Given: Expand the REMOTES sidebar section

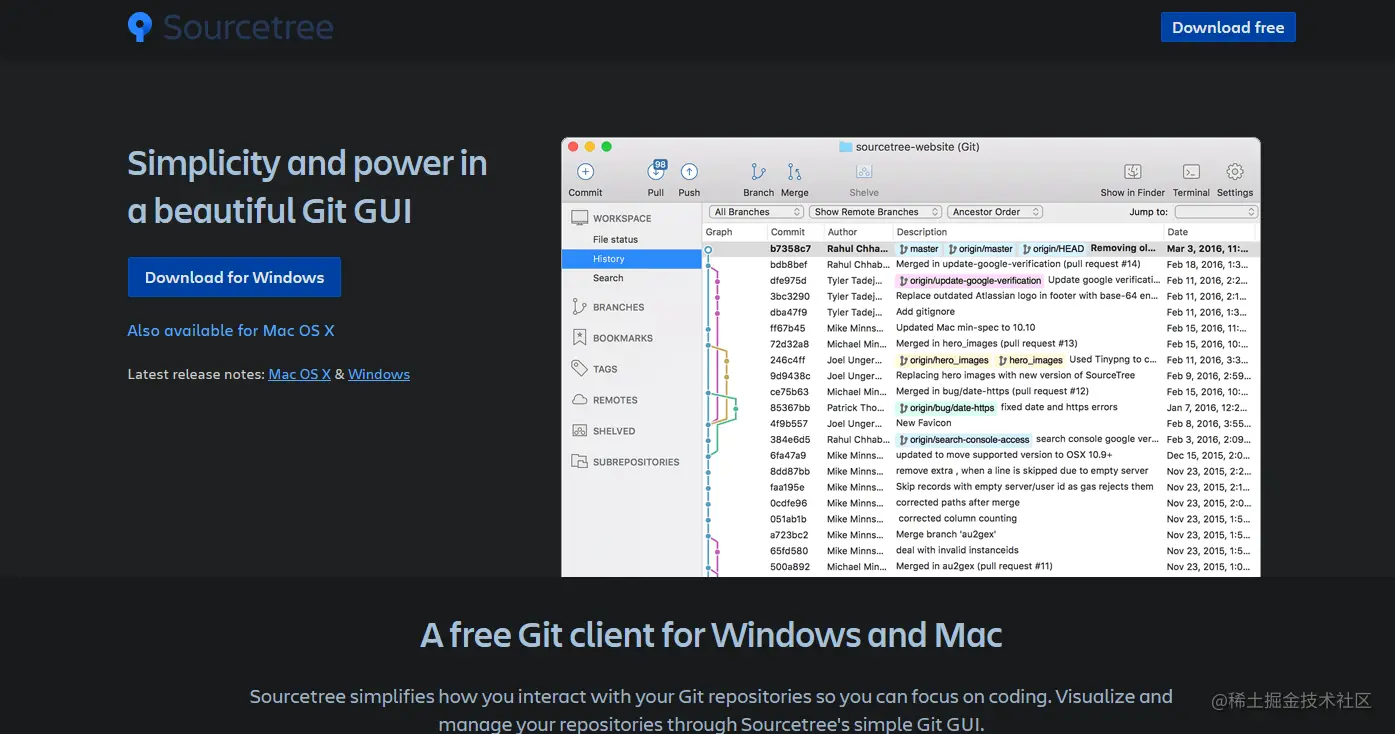Looking at the screenshot, I should [615, 401].
